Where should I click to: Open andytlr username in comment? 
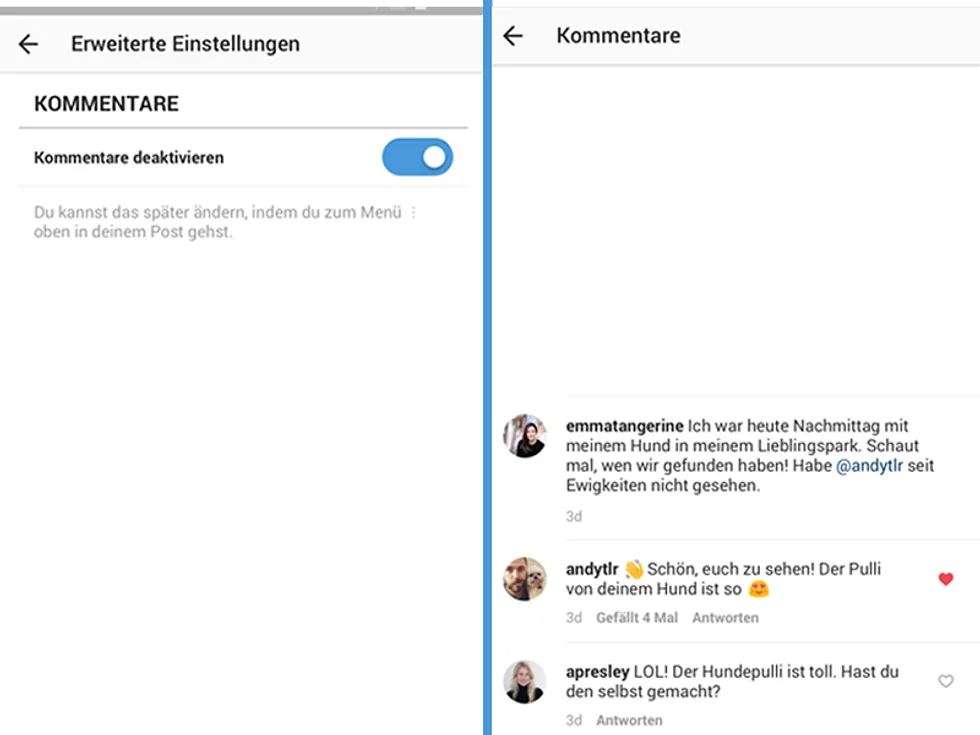pyautogui.click(x=592, y=569)
